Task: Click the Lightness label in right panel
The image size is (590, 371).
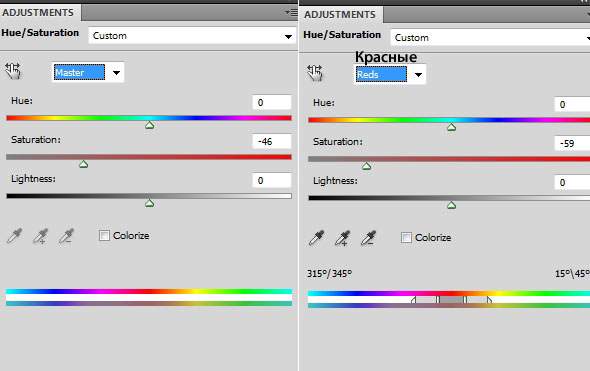Action: pyautogui.click(x=335, y=181)
